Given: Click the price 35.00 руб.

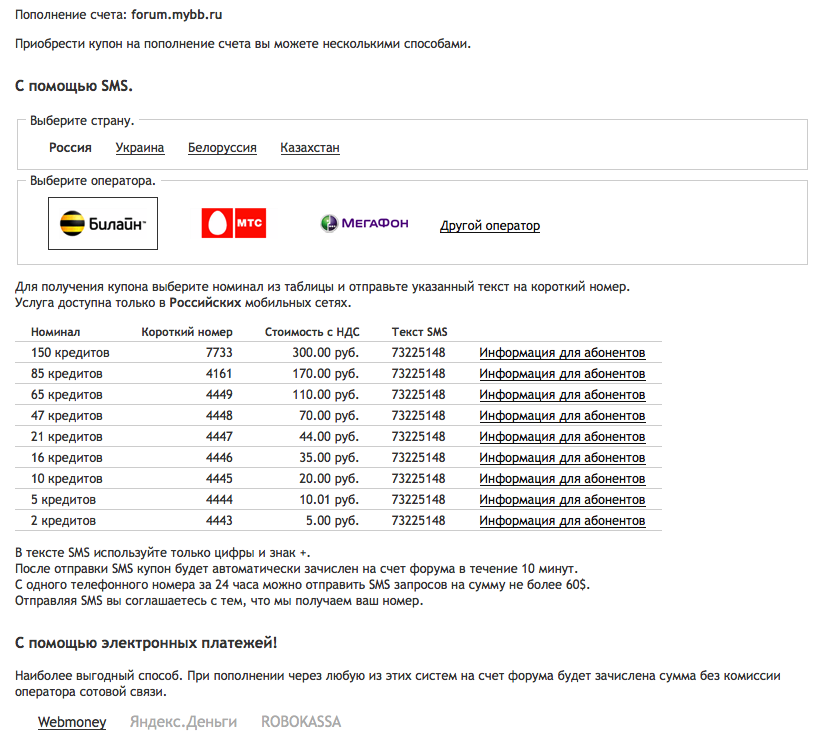Looking at the screenshot, I should tap(329, 458).
